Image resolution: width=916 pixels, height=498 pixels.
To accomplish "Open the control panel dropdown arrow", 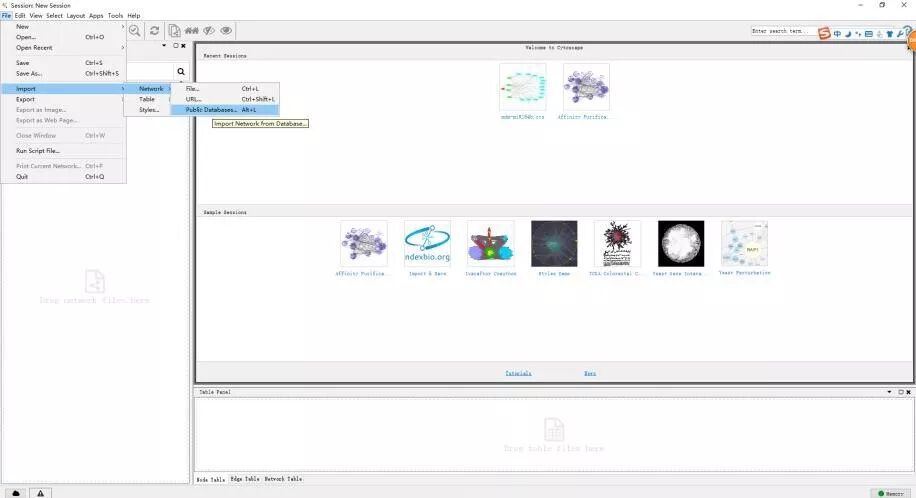I will coord(164,46).
